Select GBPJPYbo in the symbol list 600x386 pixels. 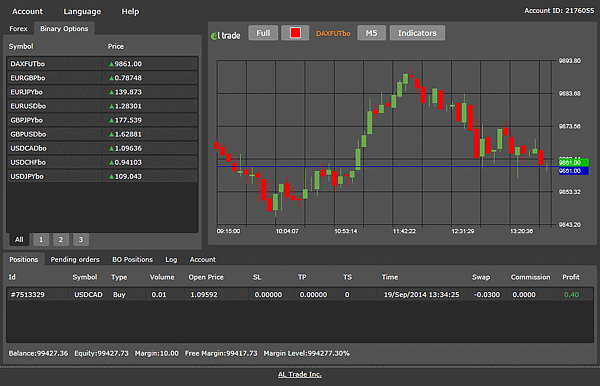[x=102, y=120]
